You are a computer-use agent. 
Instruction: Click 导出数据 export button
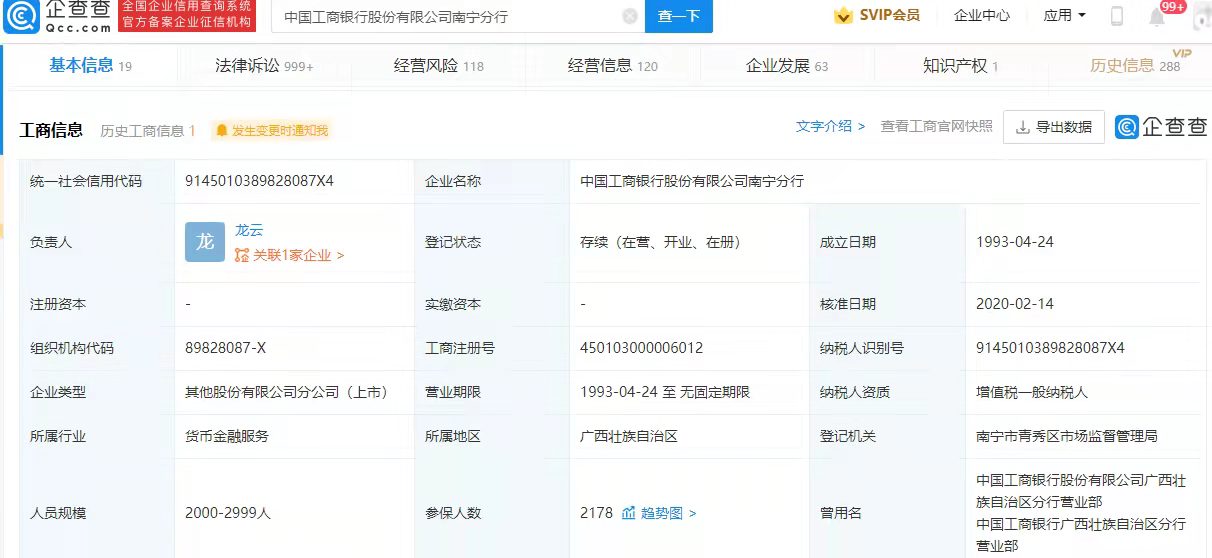click(x=1054, y=127)
